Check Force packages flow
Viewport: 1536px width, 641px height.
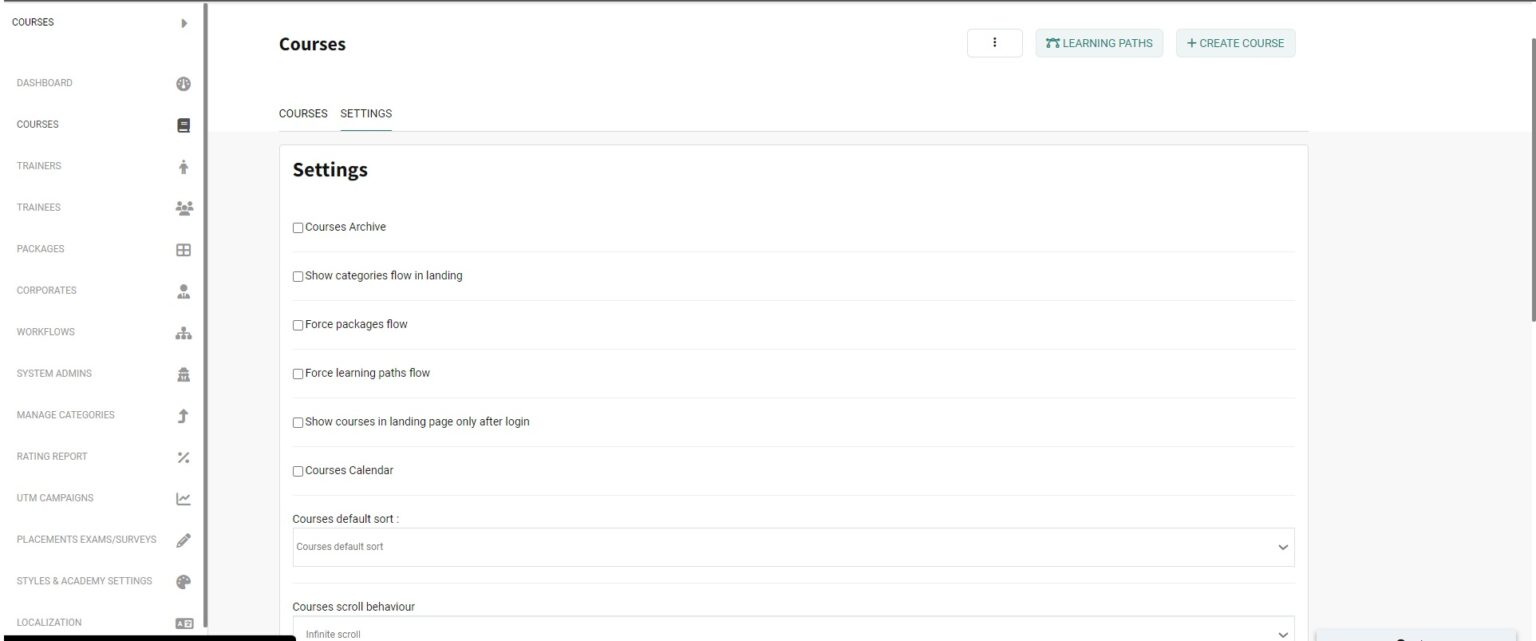(x=296, y=324)
